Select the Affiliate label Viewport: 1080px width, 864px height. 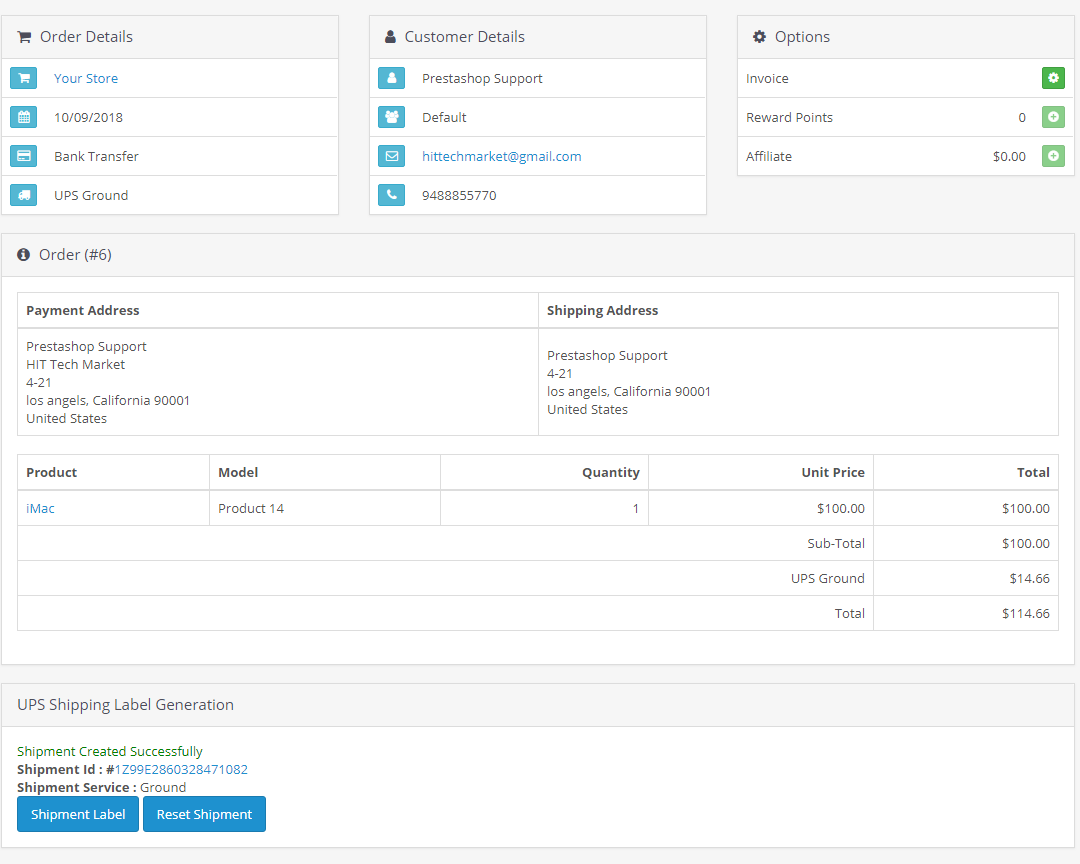[769, 156]
